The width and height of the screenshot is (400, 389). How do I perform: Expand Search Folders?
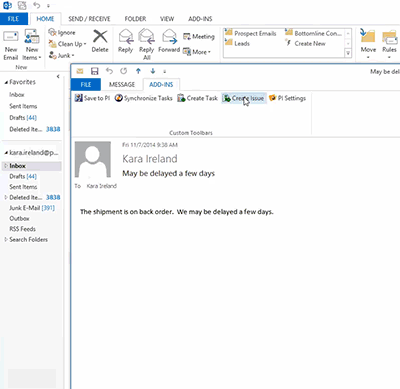coord(6,239)
